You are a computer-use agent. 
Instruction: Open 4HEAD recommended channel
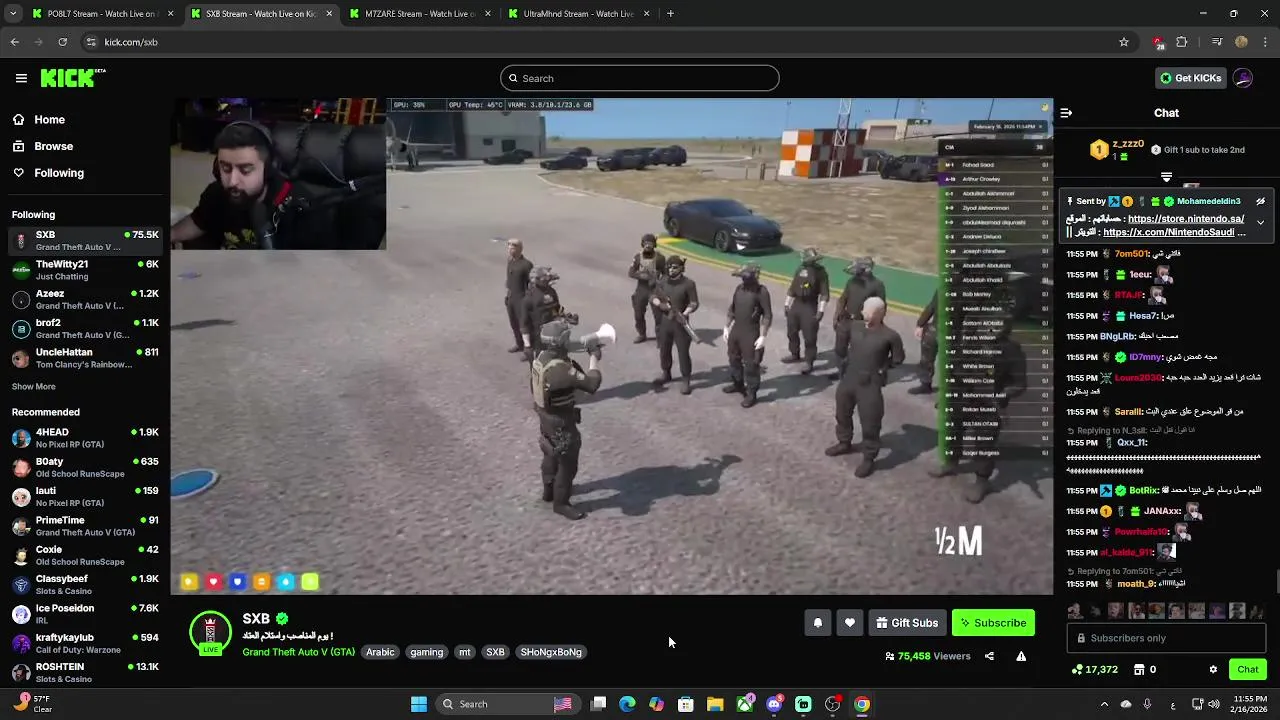point(85,438)
